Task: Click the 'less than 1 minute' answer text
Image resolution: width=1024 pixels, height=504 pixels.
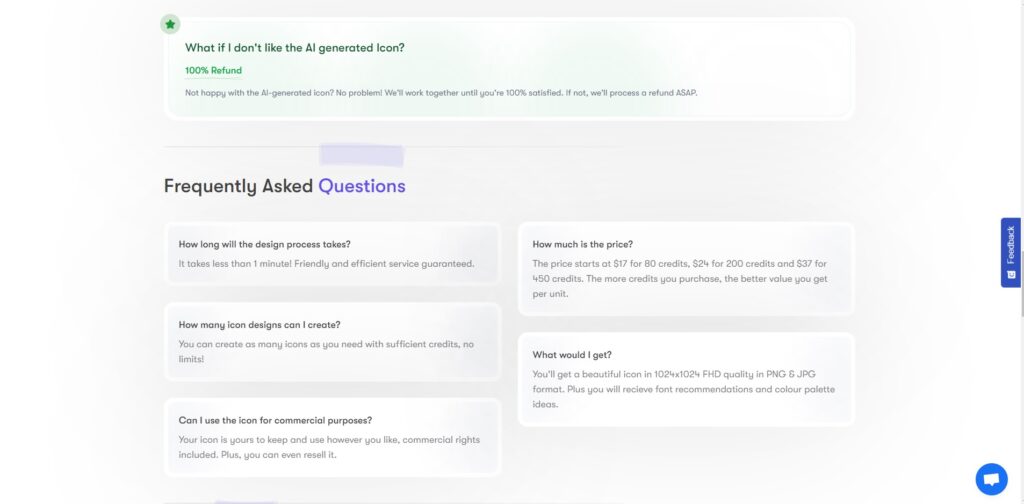Action: coord(327,264)
